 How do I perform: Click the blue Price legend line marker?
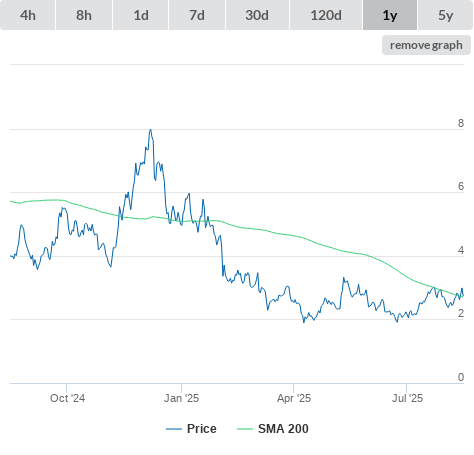point(174,429)
